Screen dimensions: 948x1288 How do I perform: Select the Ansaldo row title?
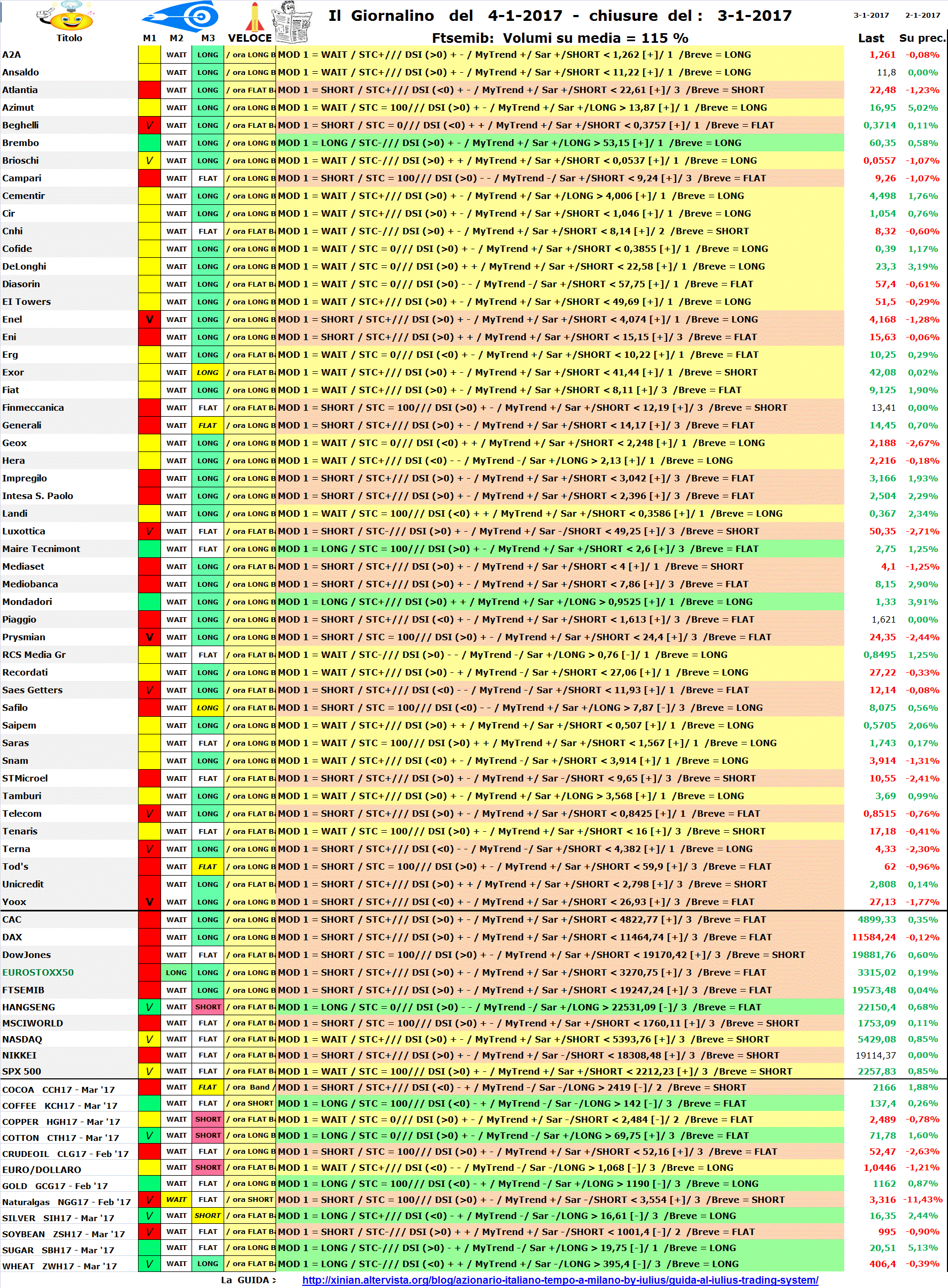21,72
